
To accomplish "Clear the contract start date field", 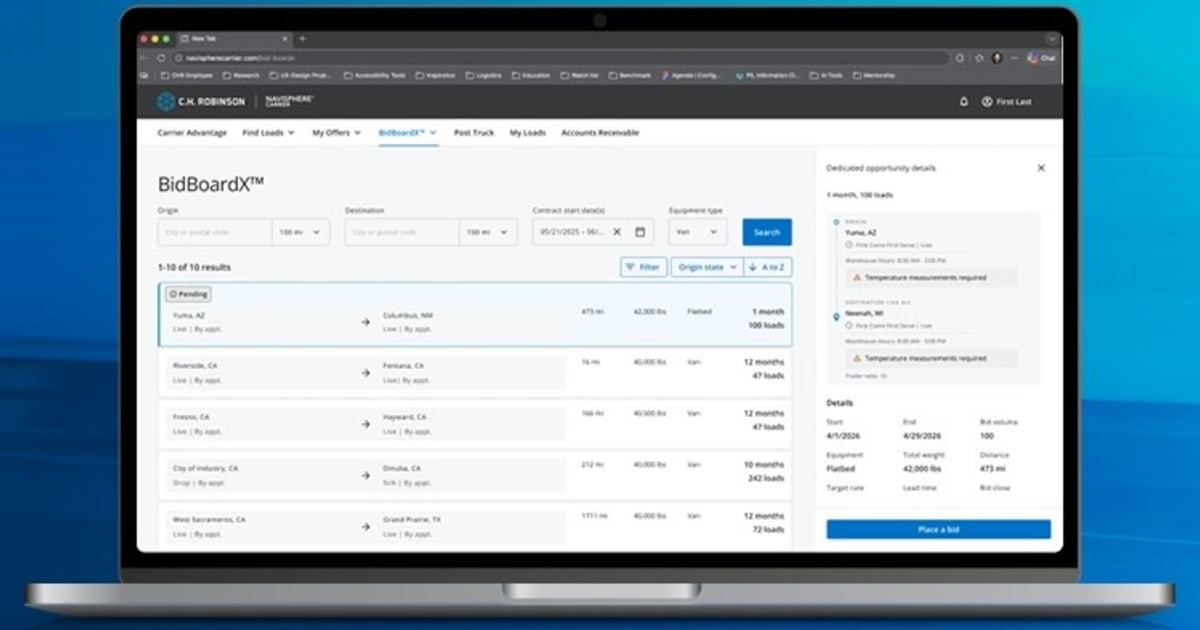I will 617,232.
